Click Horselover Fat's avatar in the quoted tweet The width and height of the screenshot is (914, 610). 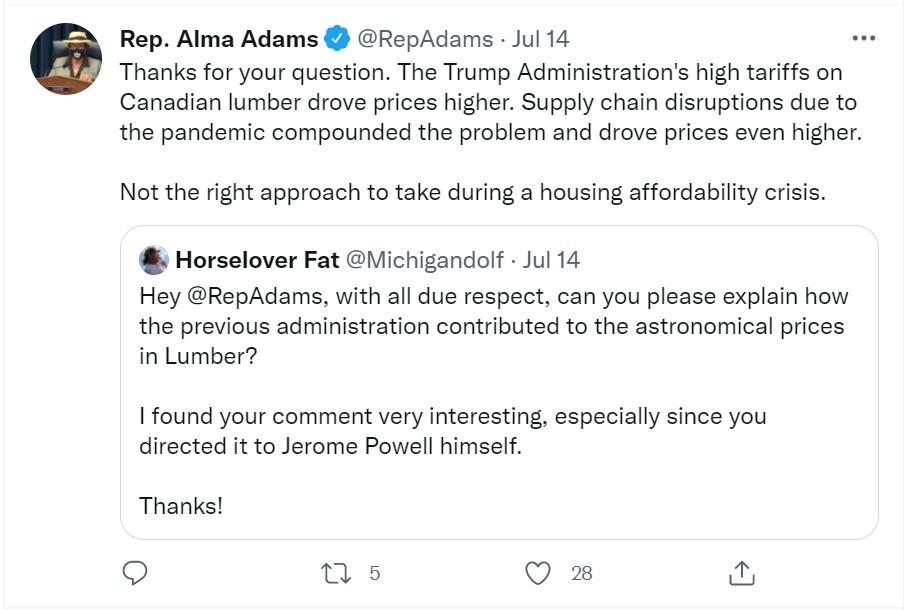coord(152,260)
